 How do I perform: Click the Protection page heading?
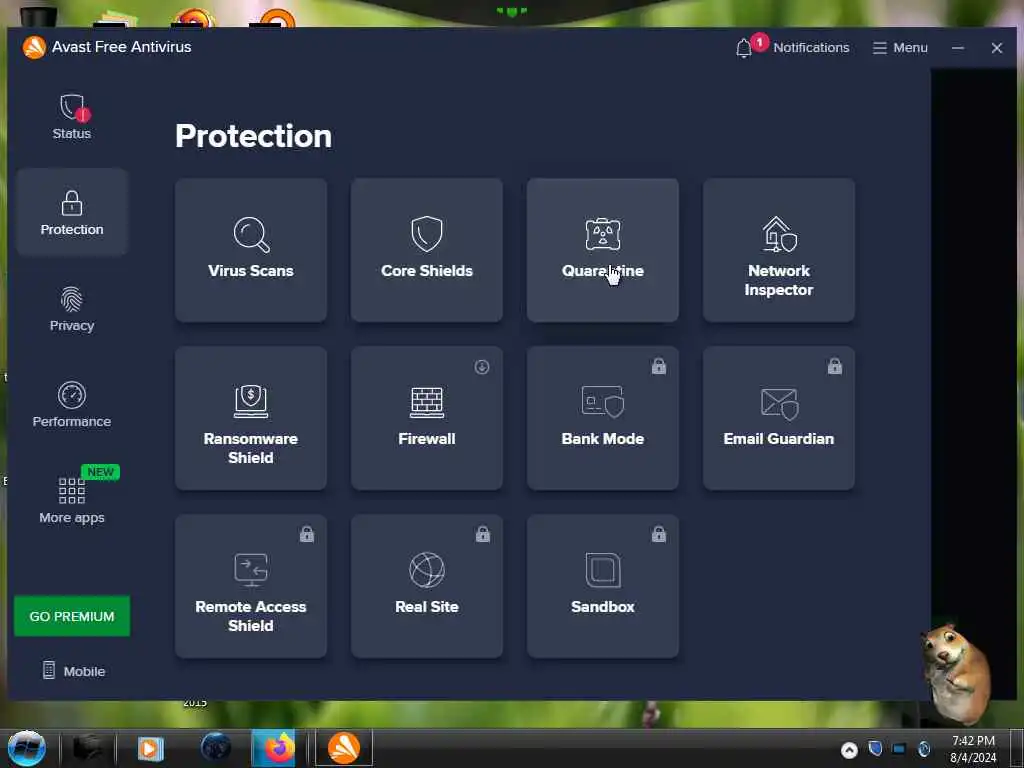[x=253, y=136]
